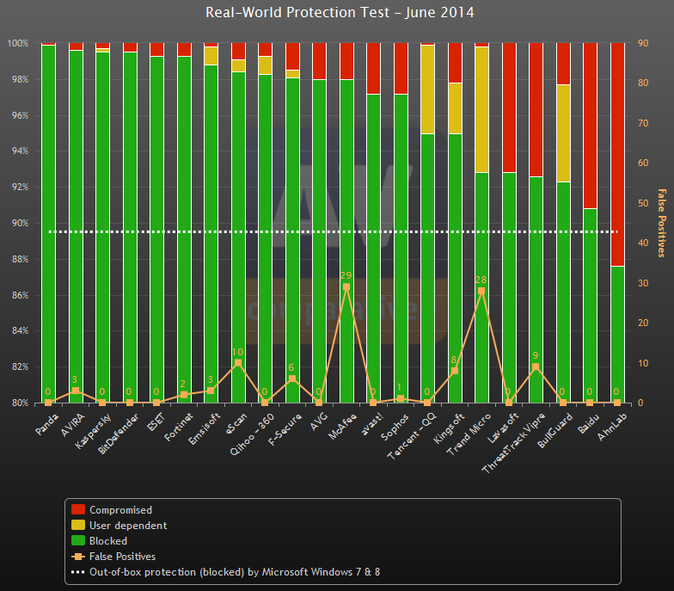Click the Tencent-QQ axis label
Screen dimensions: 674x591
[412, 436]
